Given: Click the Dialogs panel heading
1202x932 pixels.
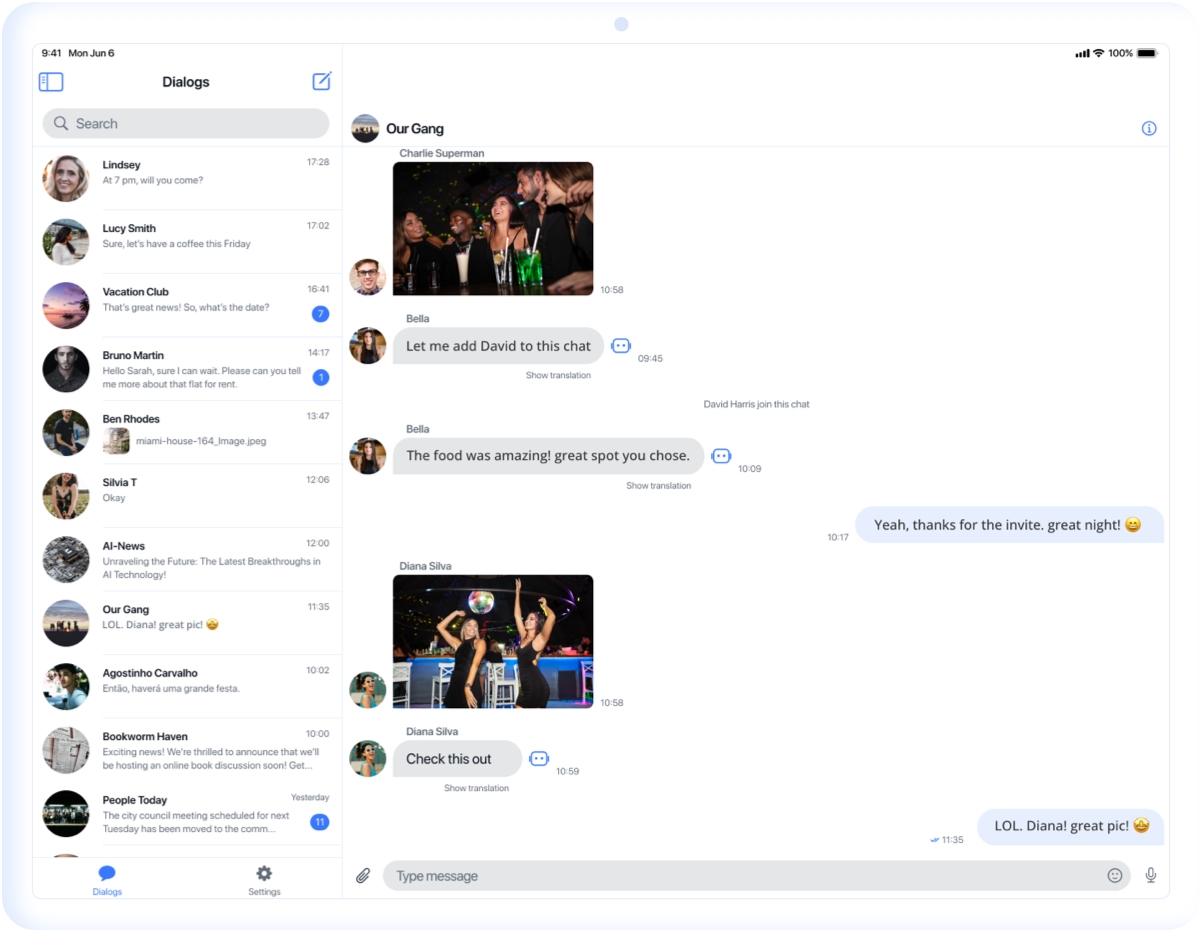Looking at the screenshot, I should [x=186, y=82].
